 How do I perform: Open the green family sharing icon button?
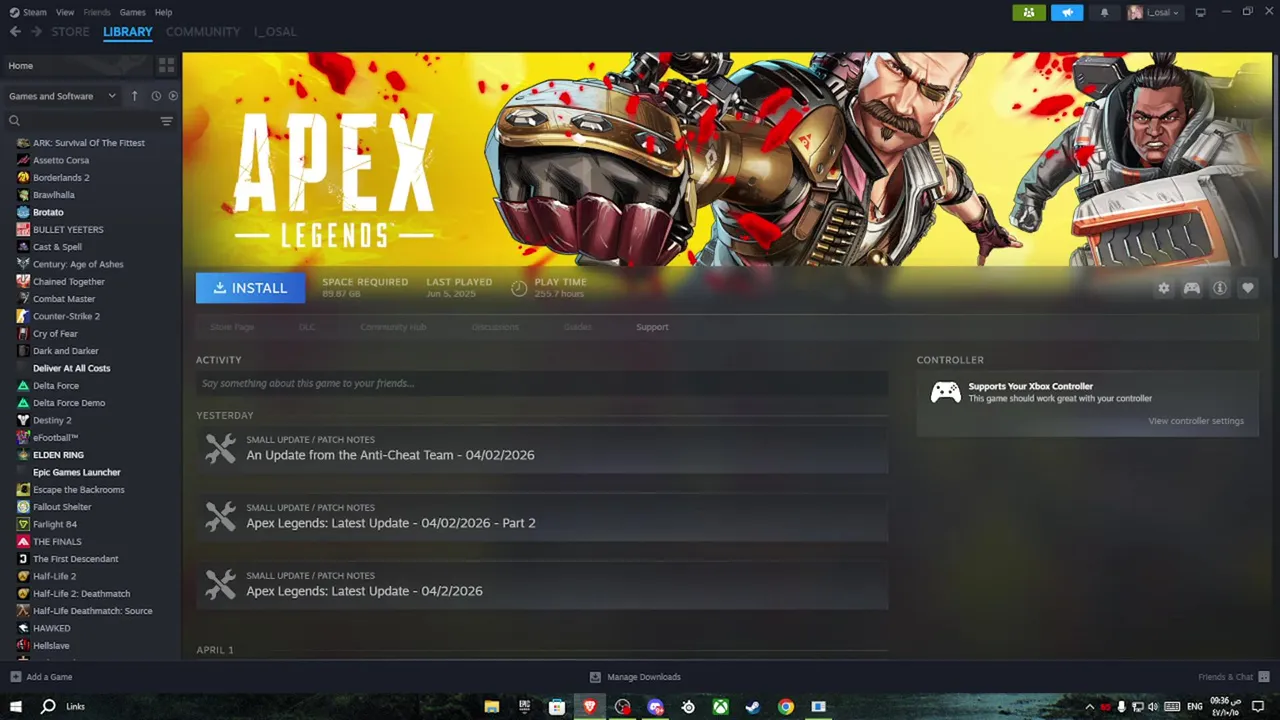tap(1029, 12)
